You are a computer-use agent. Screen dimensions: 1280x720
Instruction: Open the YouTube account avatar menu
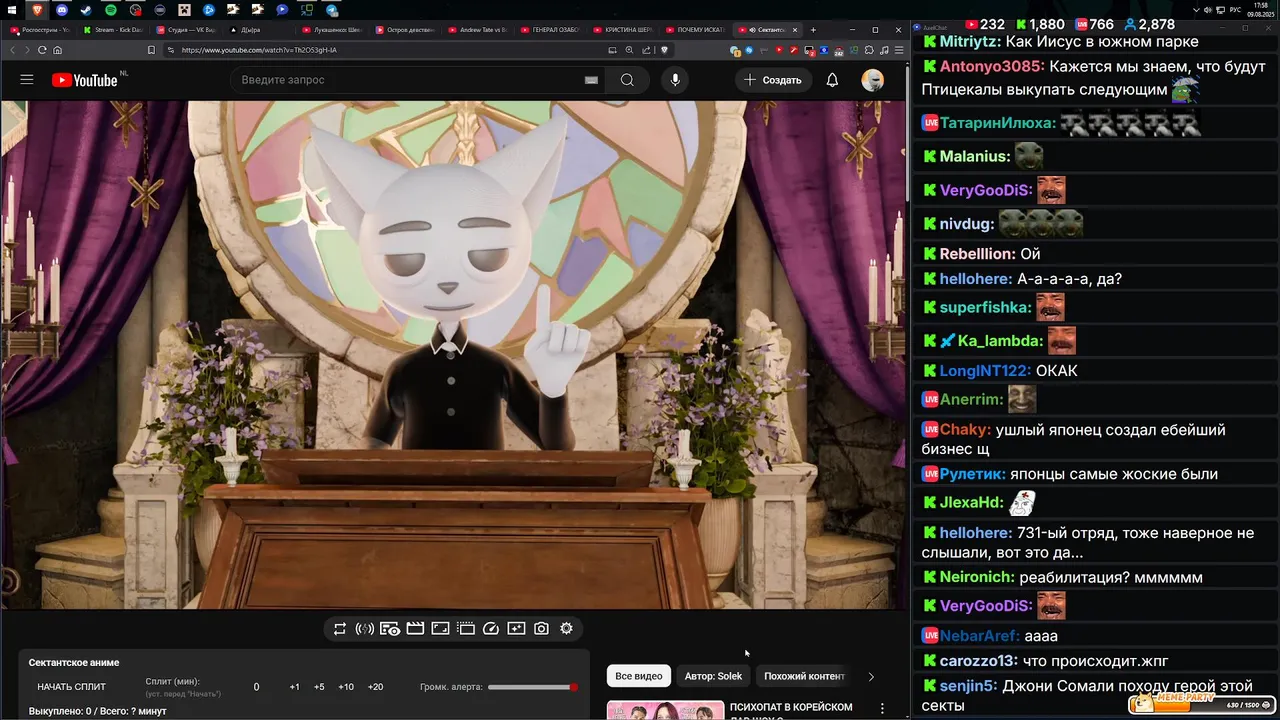[x=873, y=80]
